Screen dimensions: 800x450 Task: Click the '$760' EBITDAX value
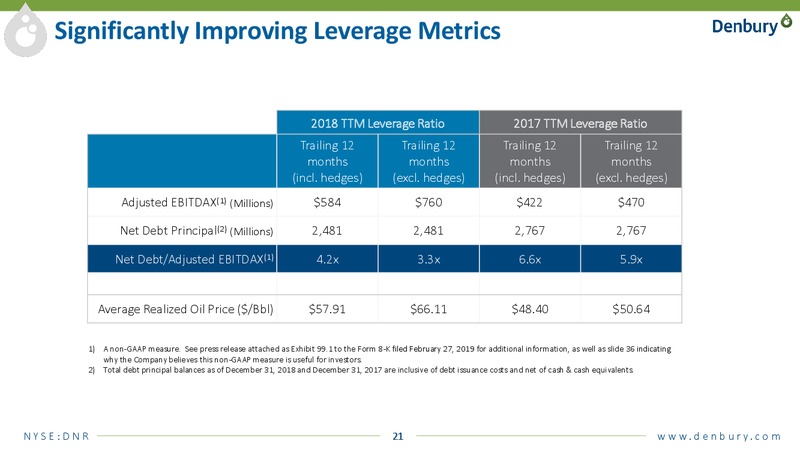[x=428, y=203]
